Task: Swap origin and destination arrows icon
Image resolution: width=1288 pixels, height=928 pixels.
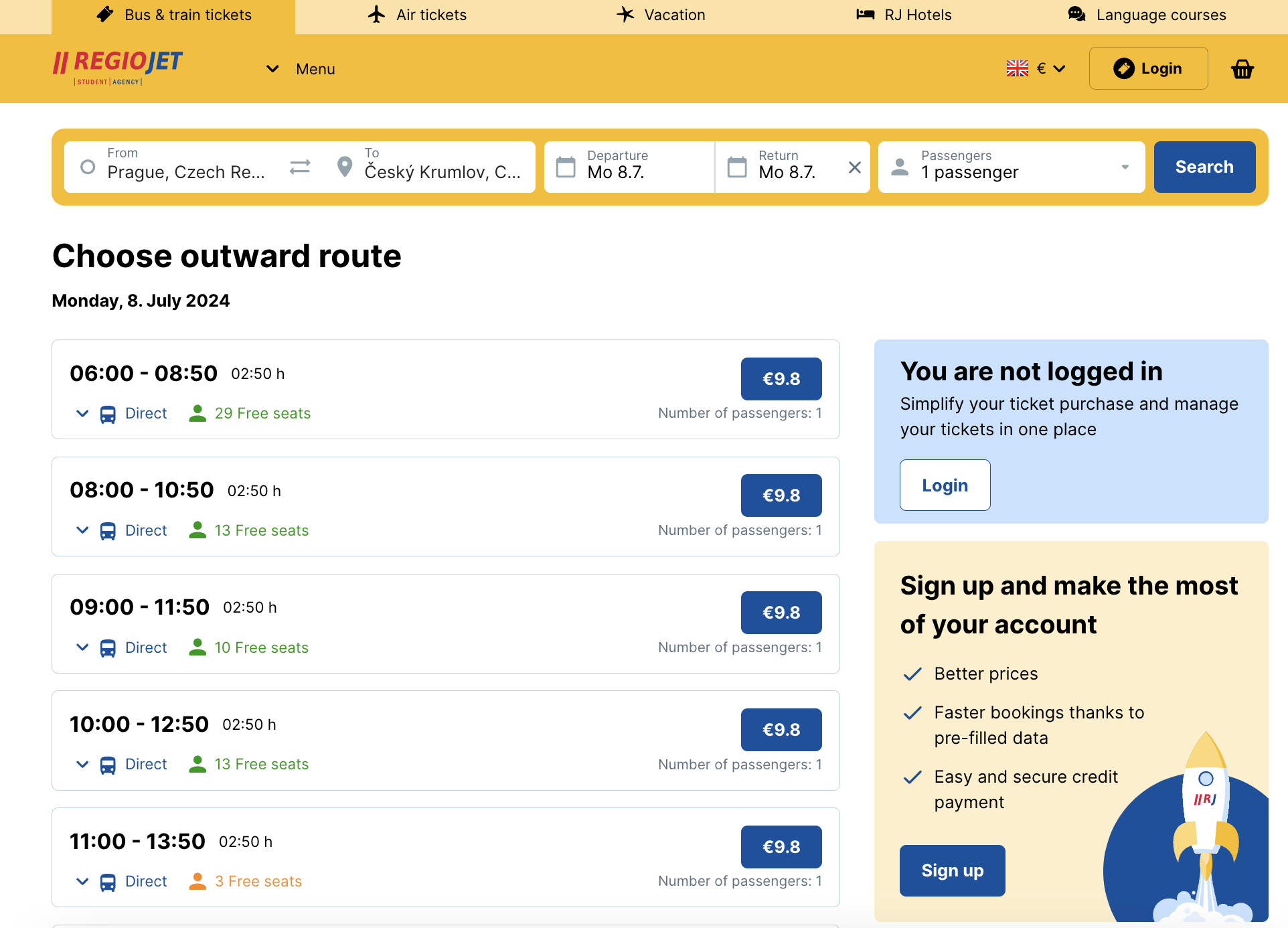Action: tap(300, 167)
